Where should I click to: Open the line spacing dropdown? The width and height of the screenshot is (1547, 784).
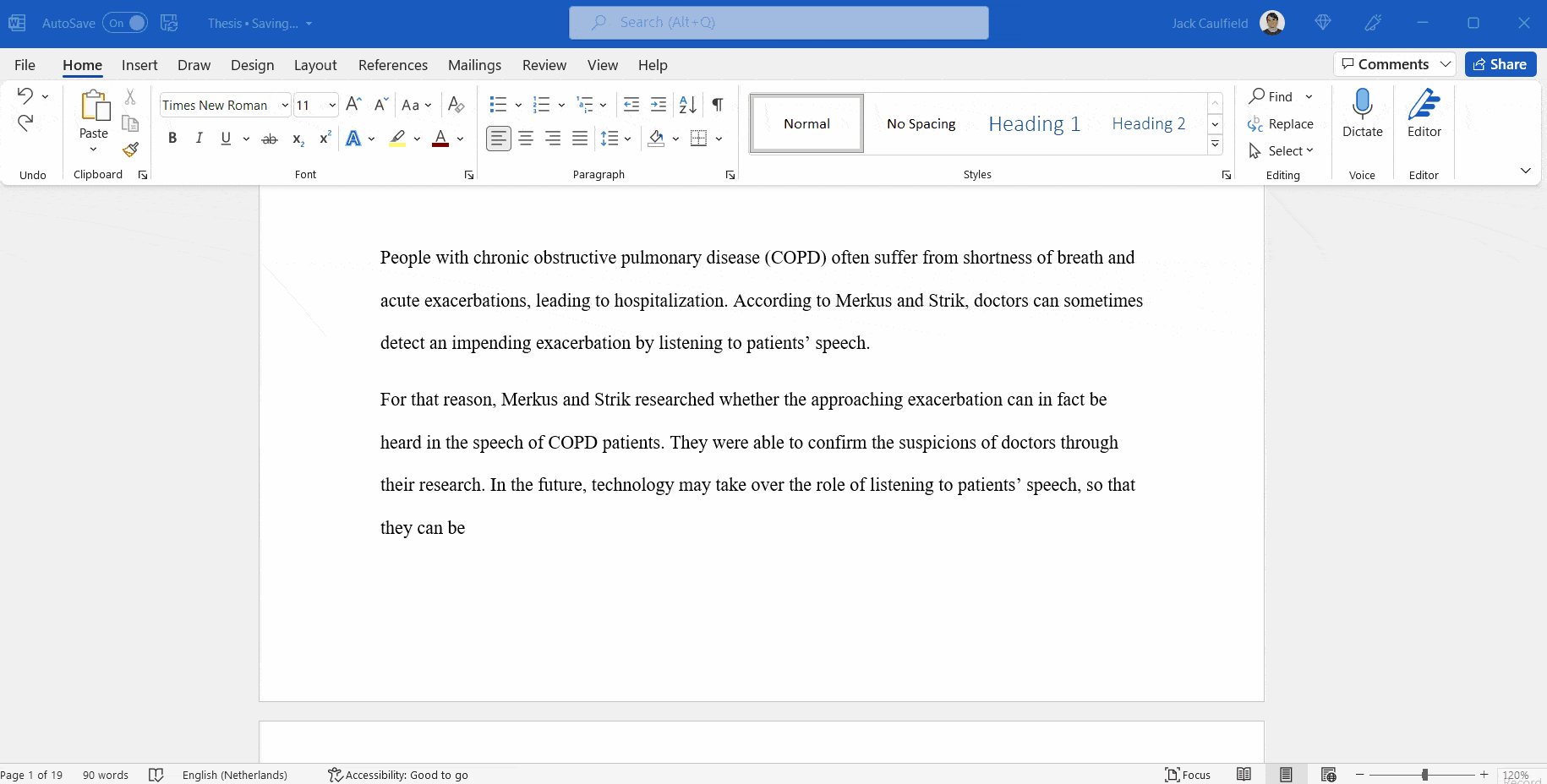627,139
